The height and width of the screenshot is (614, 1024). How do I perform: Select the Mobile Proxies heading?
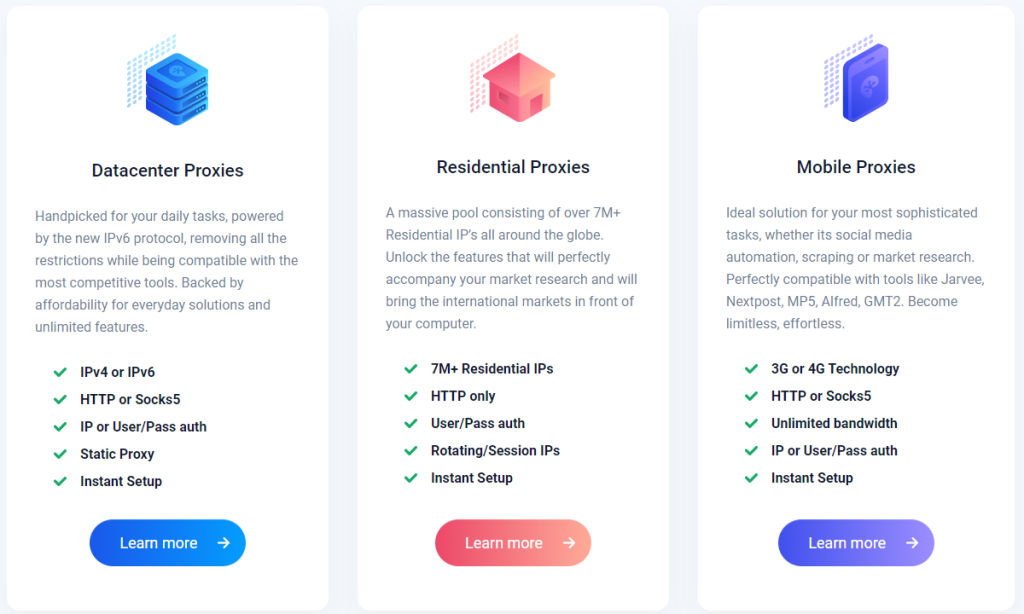(x=856, y=167)
